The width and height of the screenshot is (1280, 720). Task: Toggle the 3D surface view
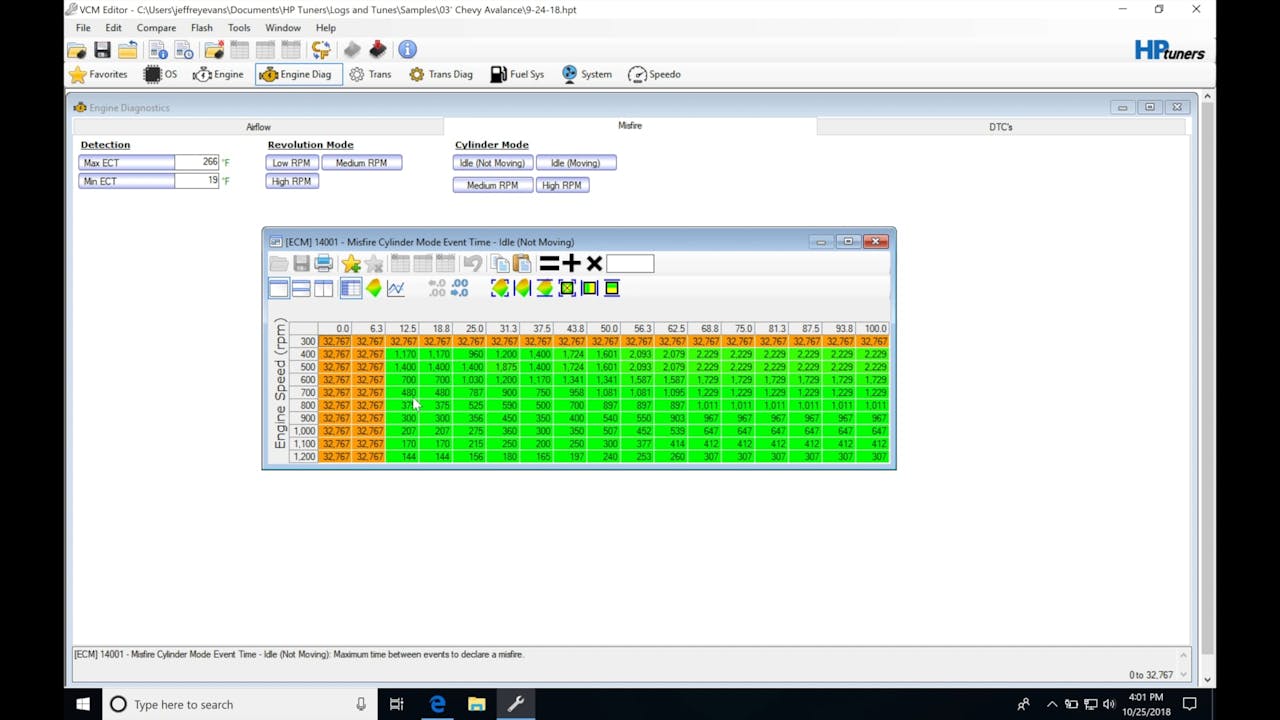point(374,288)
